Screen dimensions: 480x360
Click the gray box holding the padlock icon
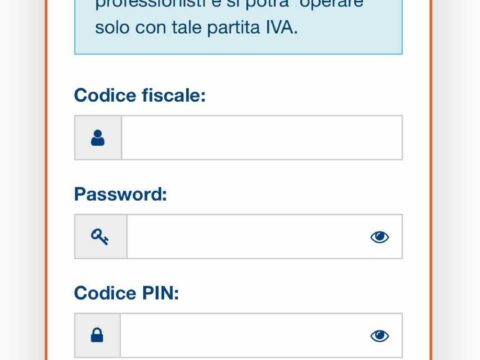click(x=98, y=335)
